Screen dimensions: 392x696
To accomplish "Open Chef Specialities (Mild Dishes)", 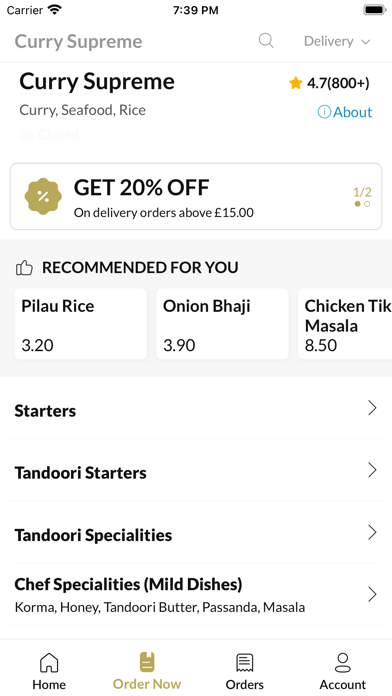I will [196, 595].
